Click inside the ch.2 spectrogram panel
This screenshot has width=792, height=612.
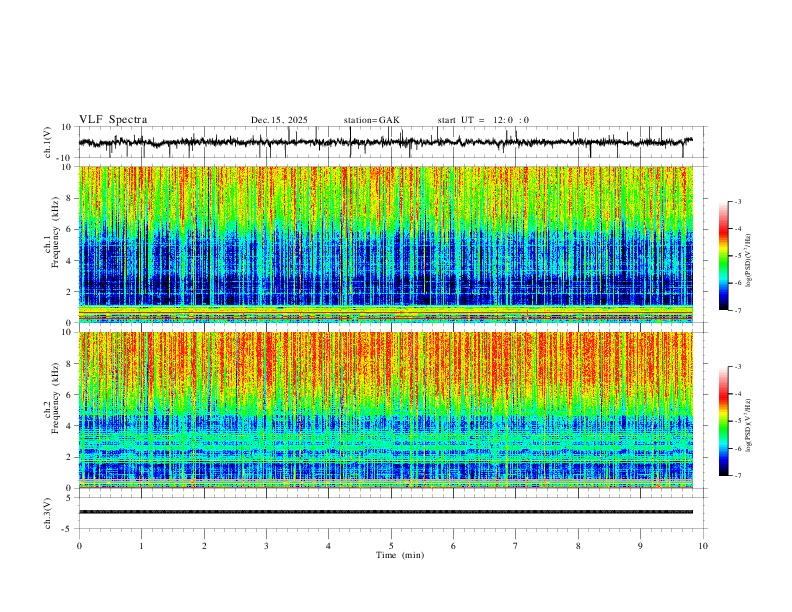(x=386, y=410)
